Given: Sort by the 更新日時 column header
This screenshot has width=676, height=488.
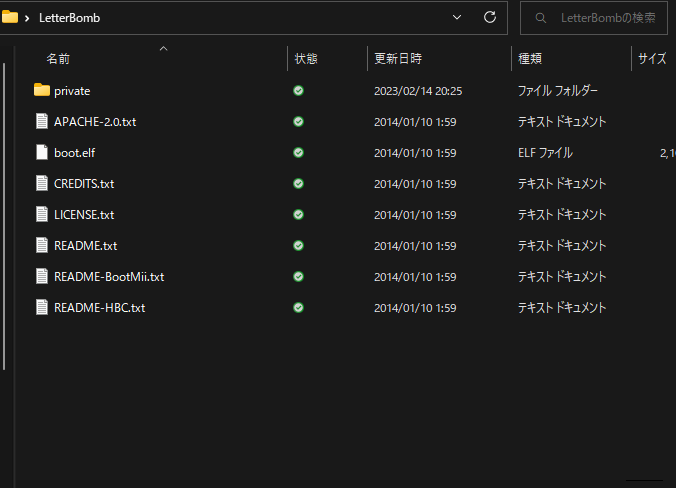Looking at the screenshot, I should [x=398, y=59].
